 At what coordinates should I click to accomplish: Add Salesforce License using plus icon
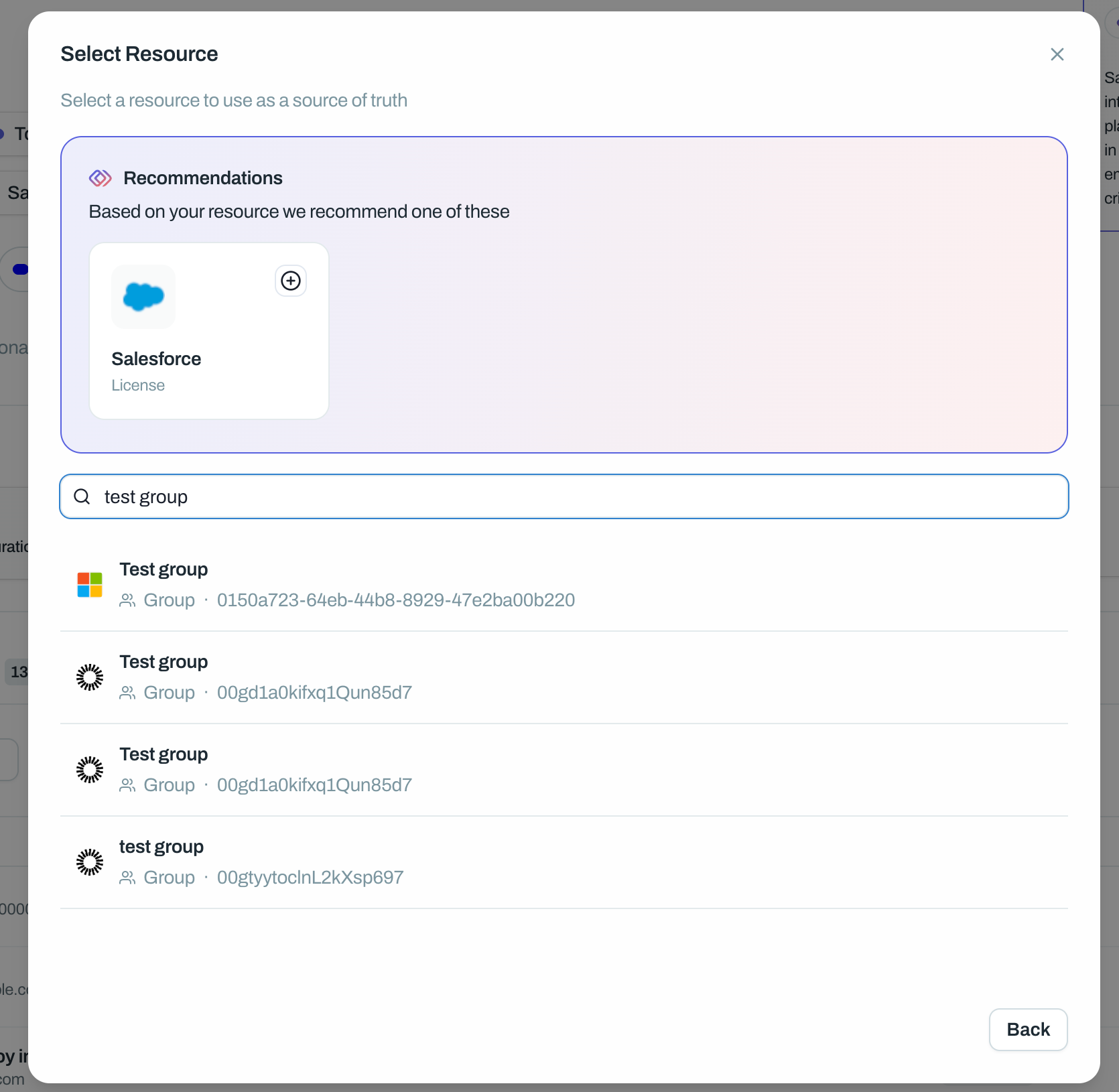pos(291,281)
